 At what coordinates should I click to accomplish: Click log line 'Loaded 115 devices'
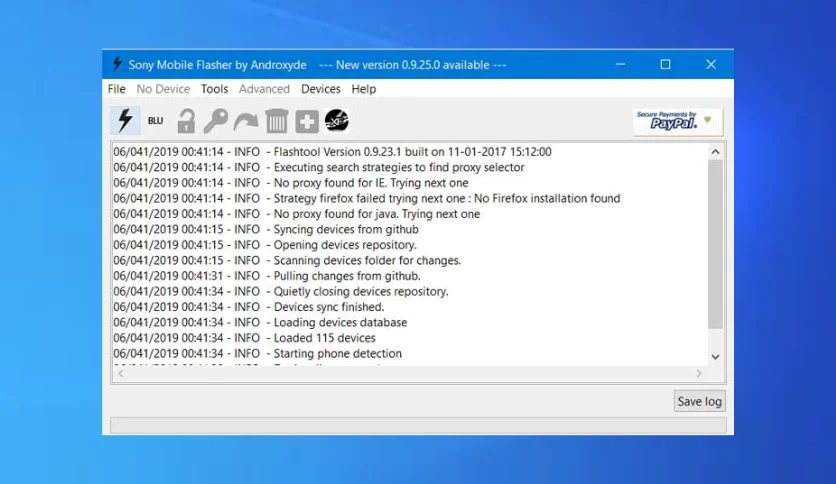tap(244, 337)
